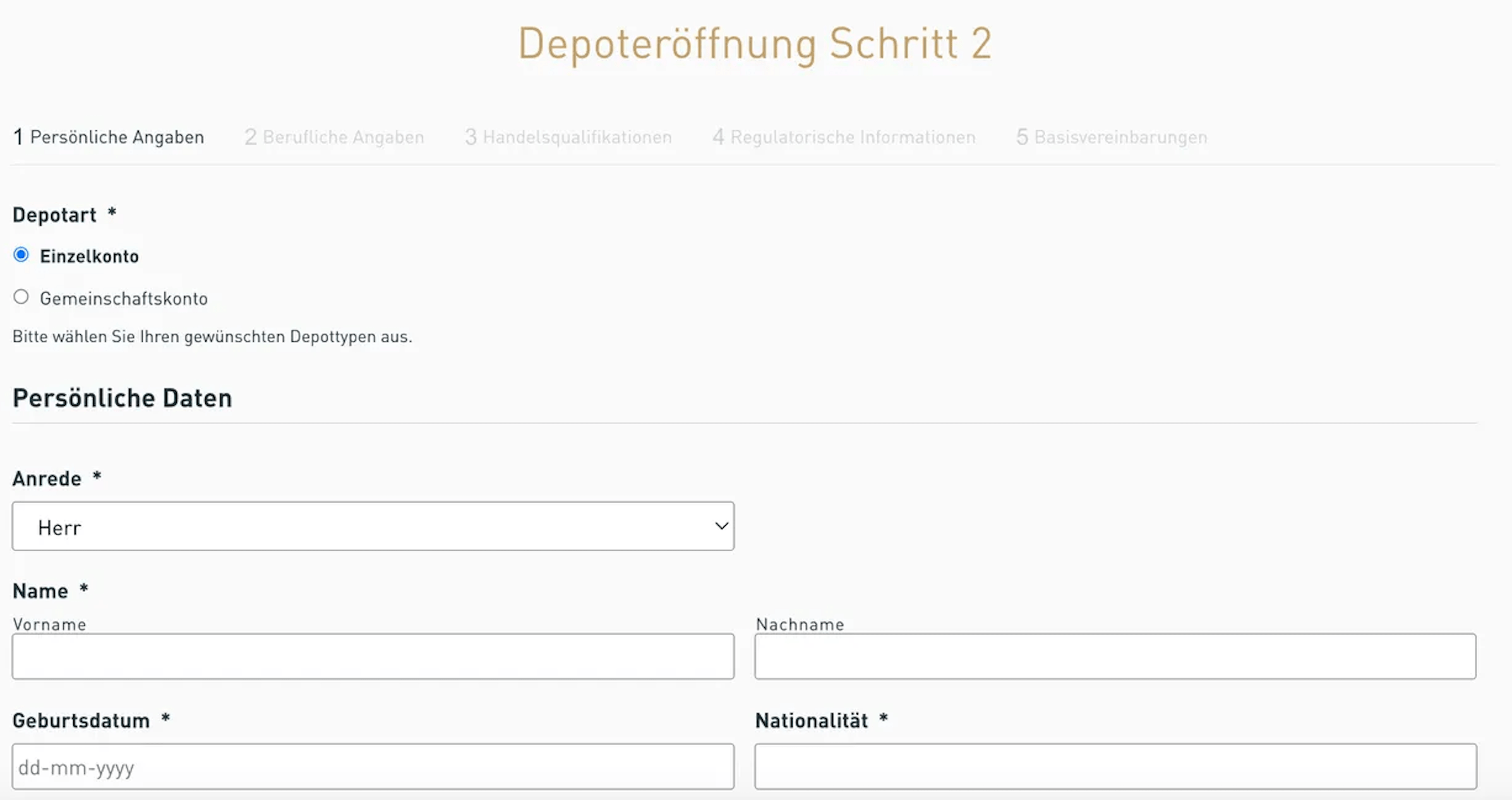
Task: Click the Nationalität input field
Action: click(x=1115, y=767)
